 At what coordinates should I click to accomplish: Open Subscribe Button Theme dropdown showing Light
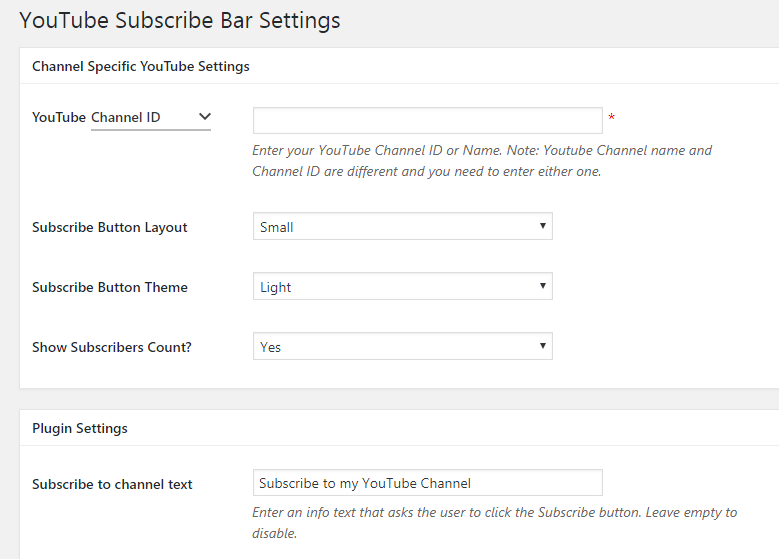(x=403, y=286)
